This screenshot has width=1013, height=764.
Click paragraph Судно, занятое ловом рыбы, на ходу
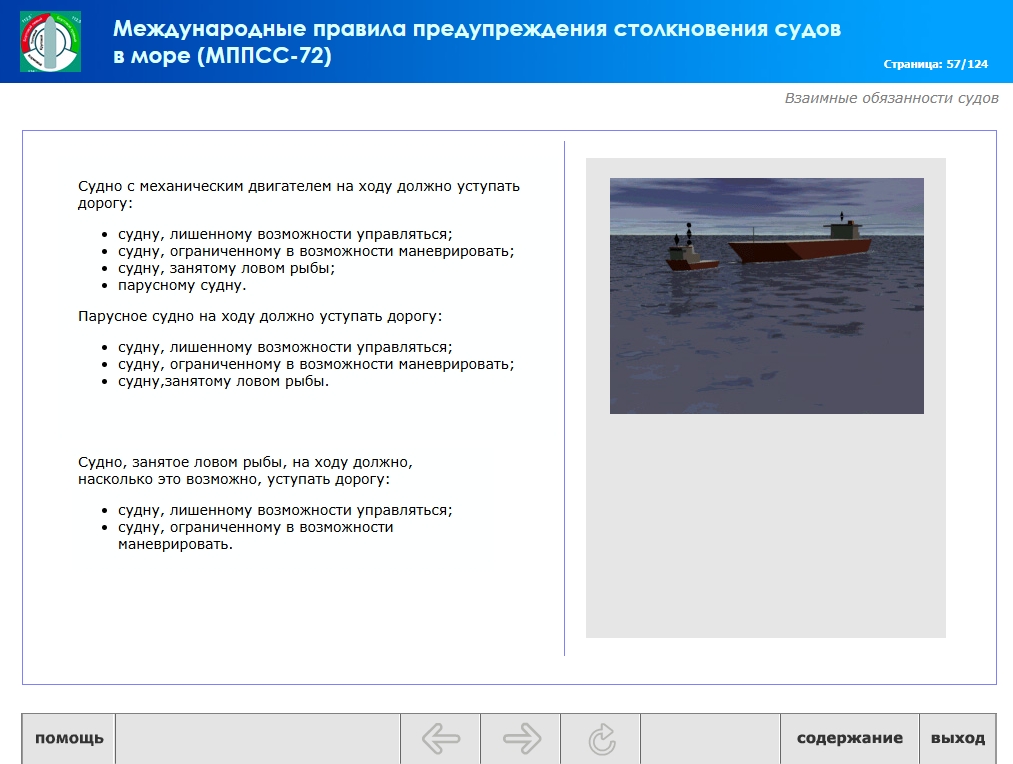pos(245,471)
